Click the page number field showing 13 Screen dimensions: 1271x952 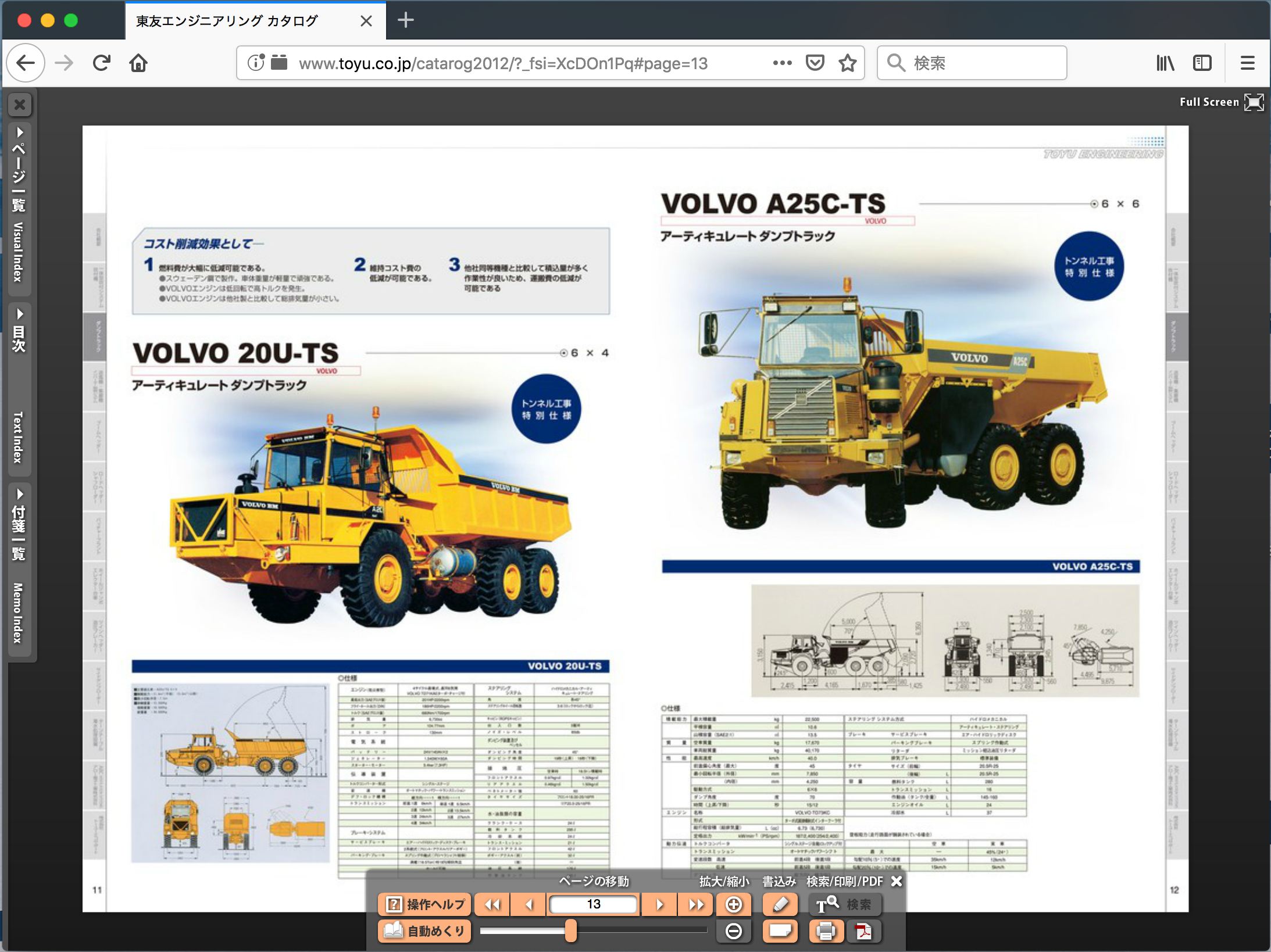point(594,904)
